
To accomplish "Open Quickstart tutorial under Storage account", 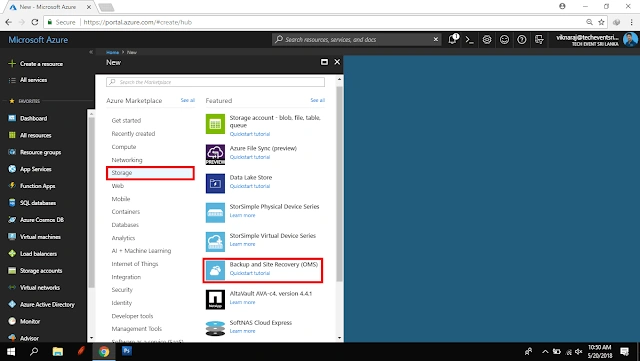I will (250, 134).
